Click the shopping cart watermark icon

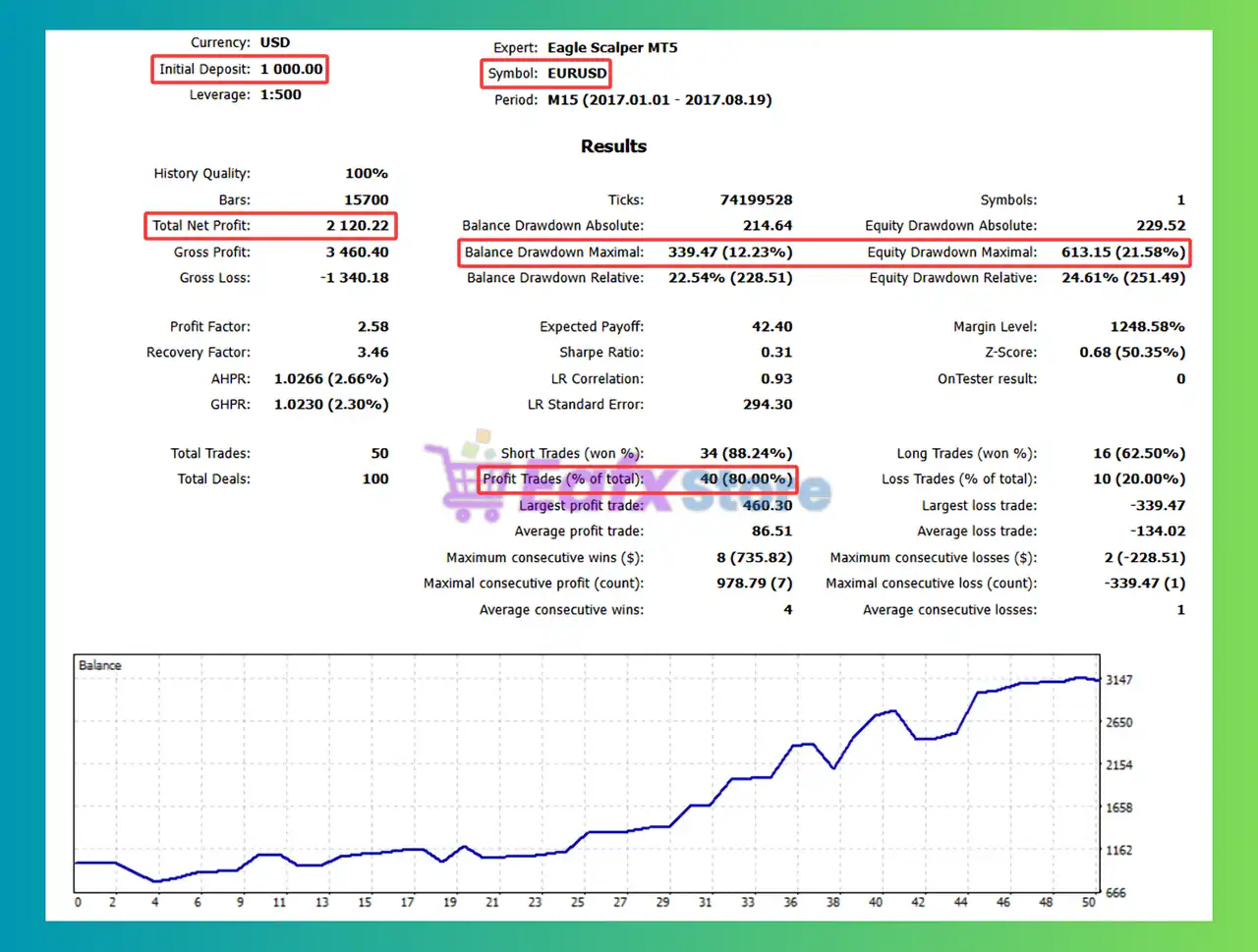click(460, 483)
